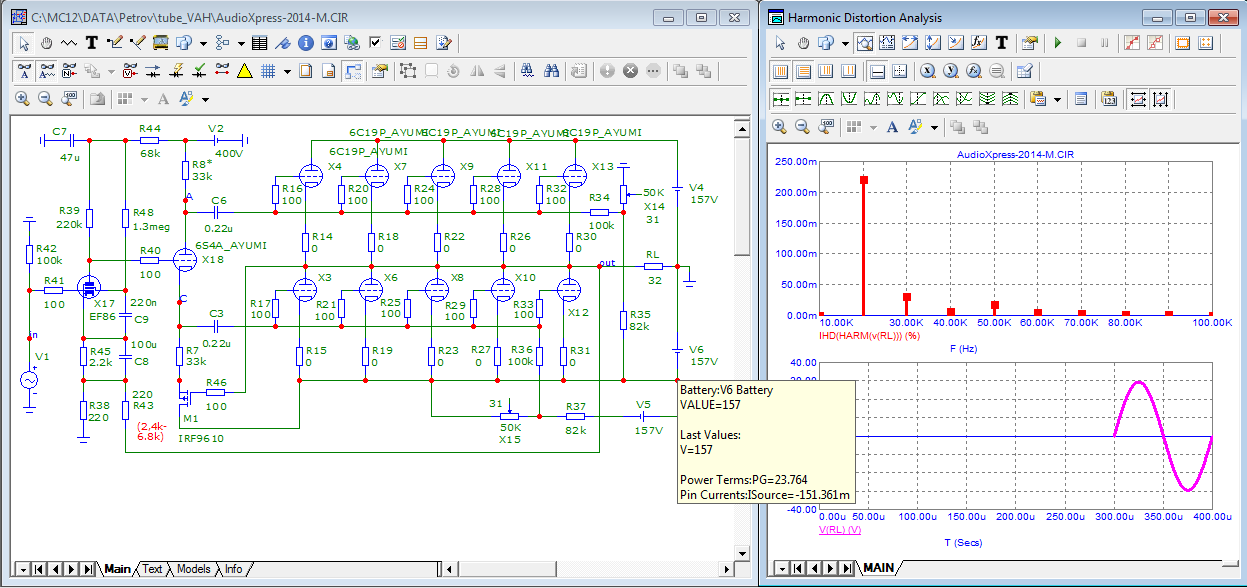Click the green Run play button

point(1058,43)
